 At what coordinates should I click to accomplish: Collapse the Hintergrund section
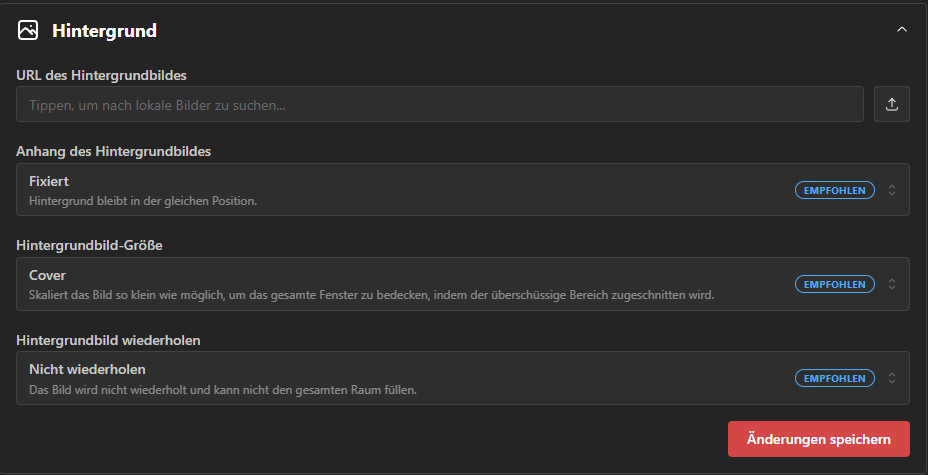click(x=902, y=30)
